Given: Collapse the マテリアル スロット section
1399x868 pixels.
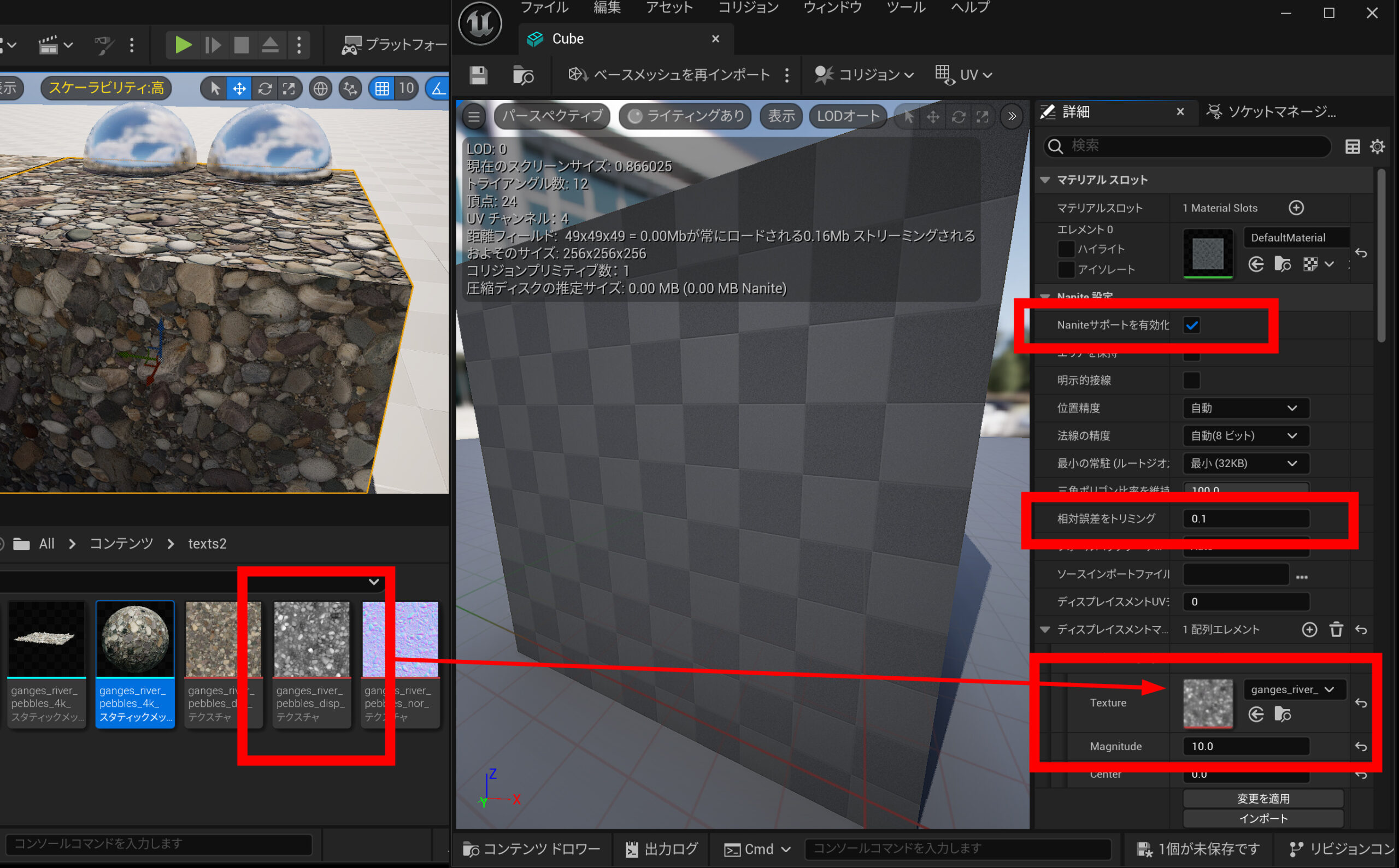Looking at the screenshot, I should point(1045,180).
